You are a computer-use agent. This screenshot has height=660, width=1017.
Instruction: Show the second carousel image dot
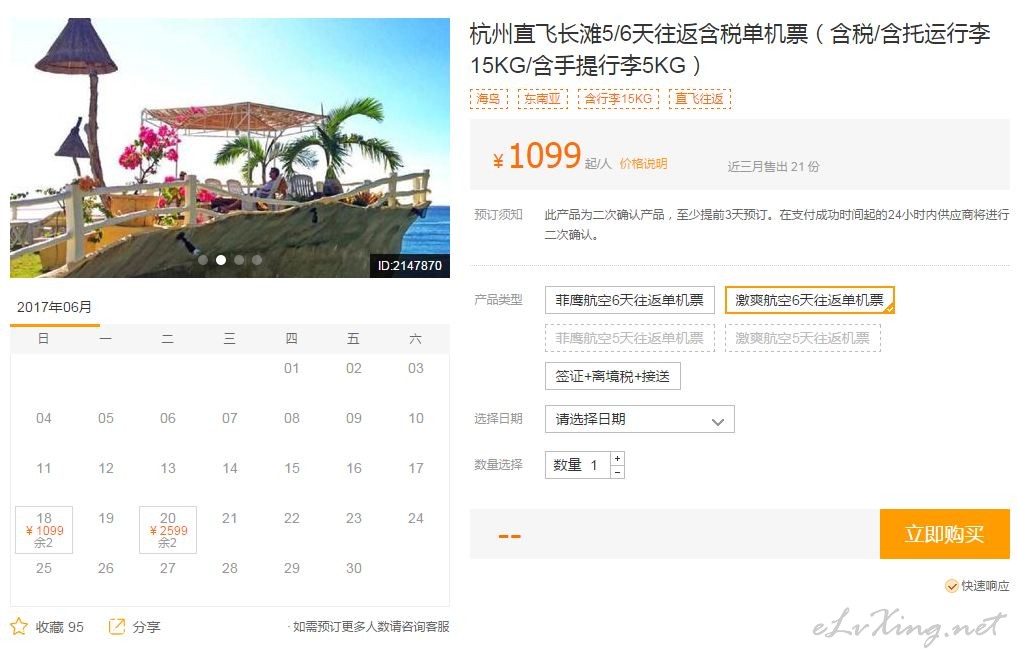221,260
